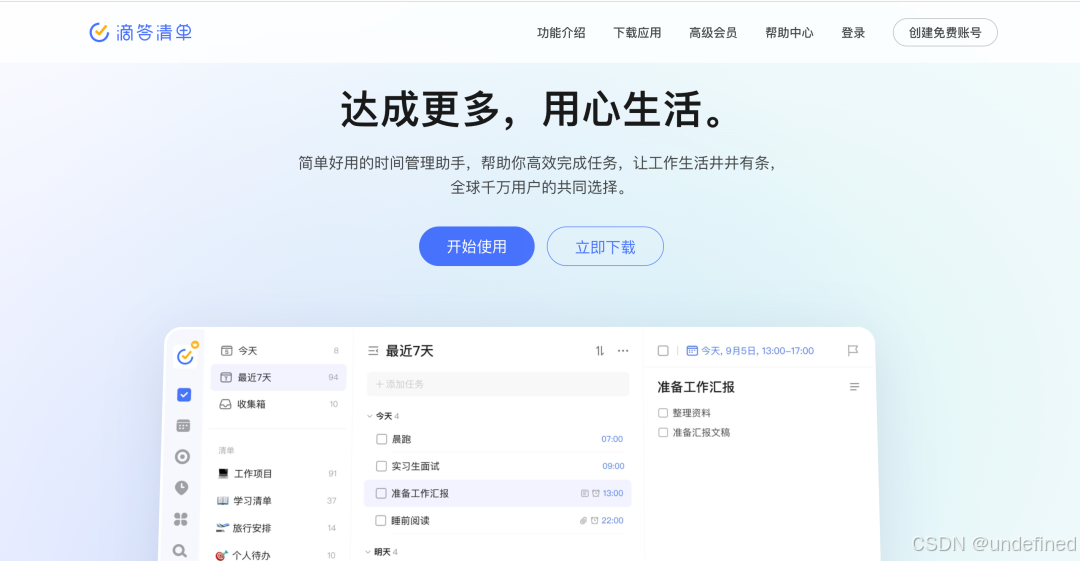Viewport: 1080px width, 561px height.
Task: Open the clock habit sidebar icon
Action: [x=181, y=488]
